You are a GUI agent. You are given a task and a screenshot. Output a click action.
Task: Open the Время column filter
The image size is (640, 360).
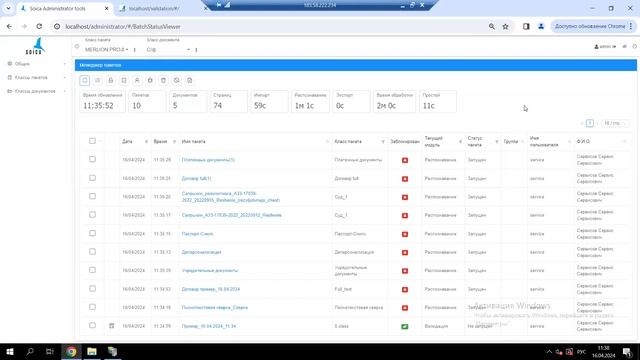174,142
